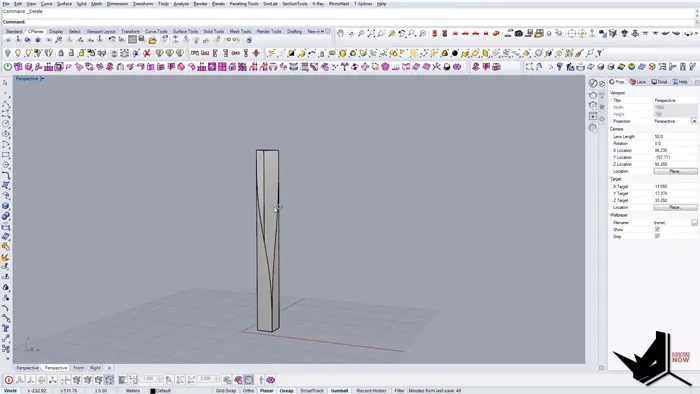700x394 pixels.
Task: Switch to the Front viewport tab
Action: [x=78, y=368]
